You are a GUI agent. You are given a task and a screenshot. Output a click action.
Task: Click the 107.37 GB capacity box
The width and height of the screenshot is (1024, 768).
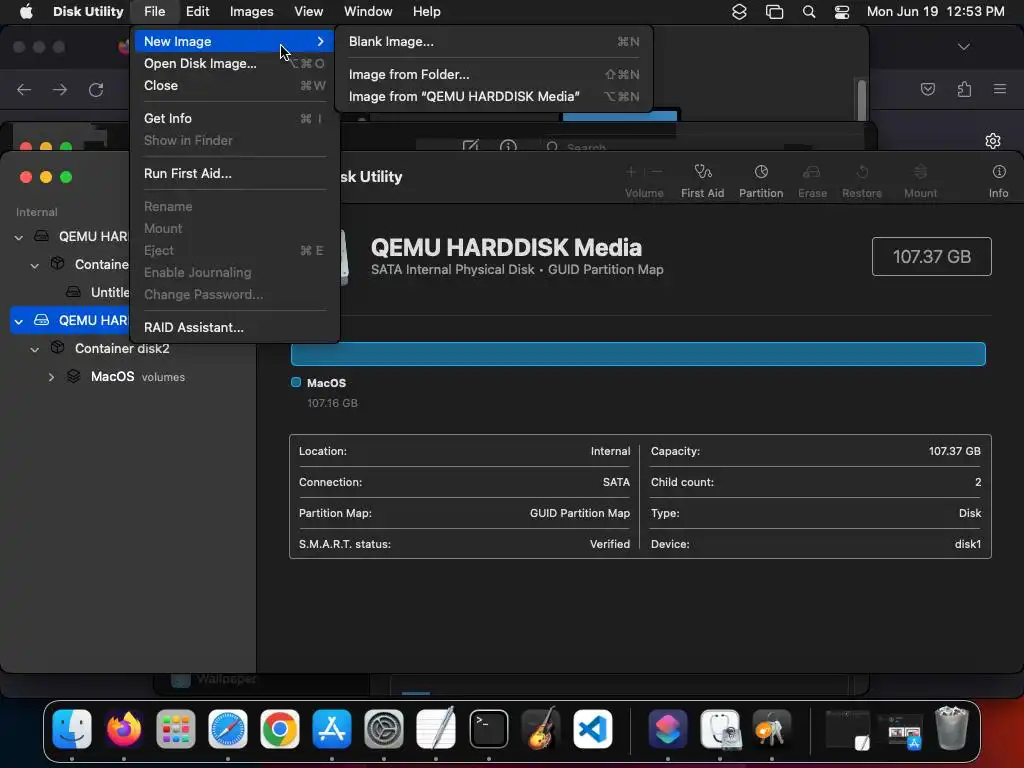click(931, 257)
